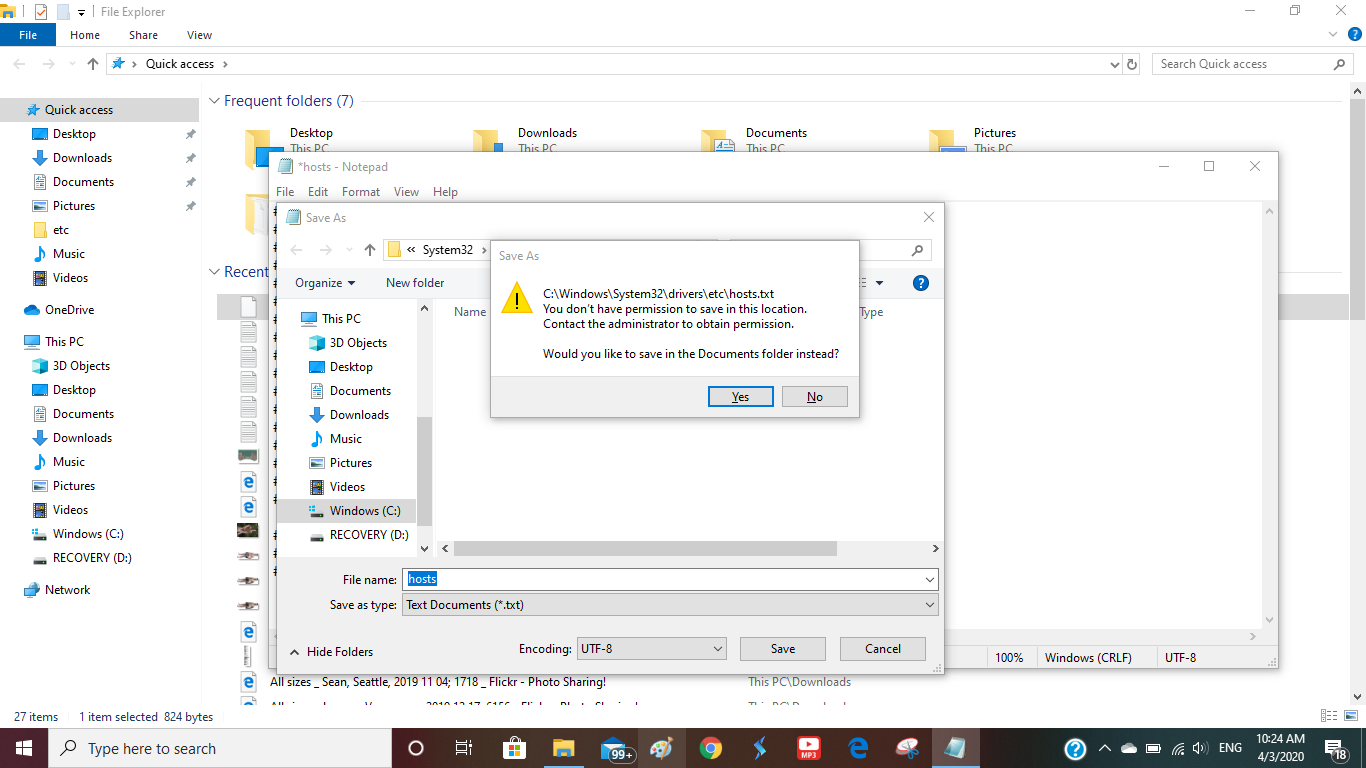Open Microsoft Edge from the taskbar

pyautogui.click(x=858, y=748)
